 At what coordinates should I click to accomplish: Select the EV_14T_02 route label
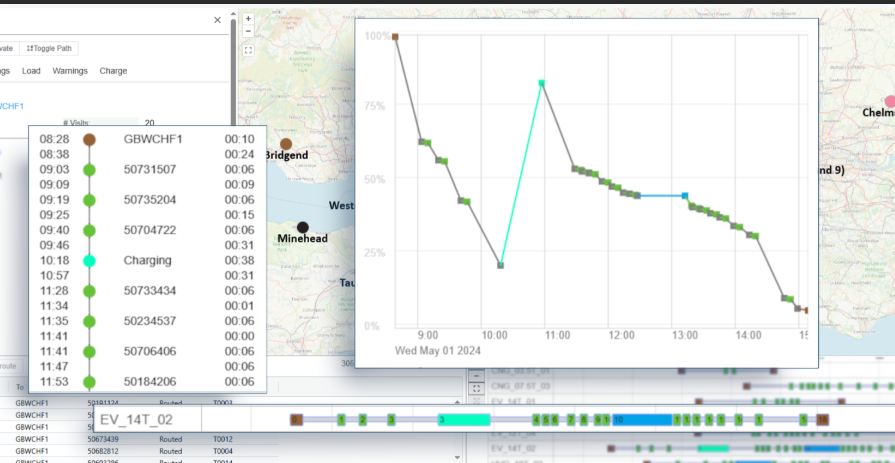136,419
